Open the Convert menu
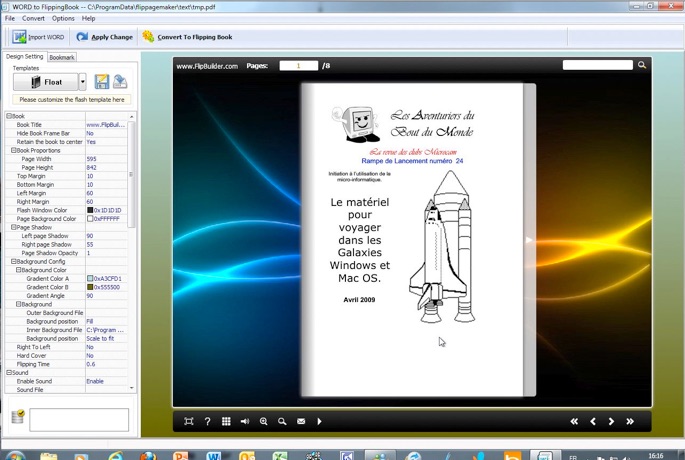Viewport: 685px width, 460px height. click(x=33, y=18)
